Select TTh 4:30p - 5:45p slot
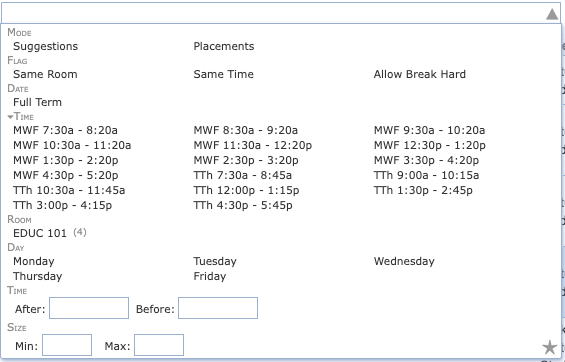Screen dimensions: 565x362 tap(243, 205)
